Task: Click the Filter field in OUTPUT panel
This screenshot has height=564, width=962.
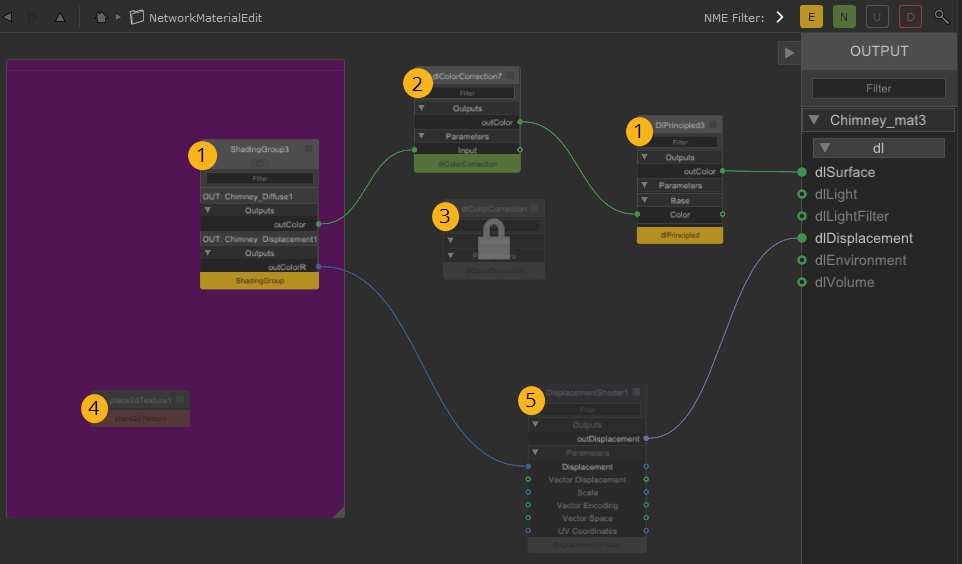Action: [878, 88]
